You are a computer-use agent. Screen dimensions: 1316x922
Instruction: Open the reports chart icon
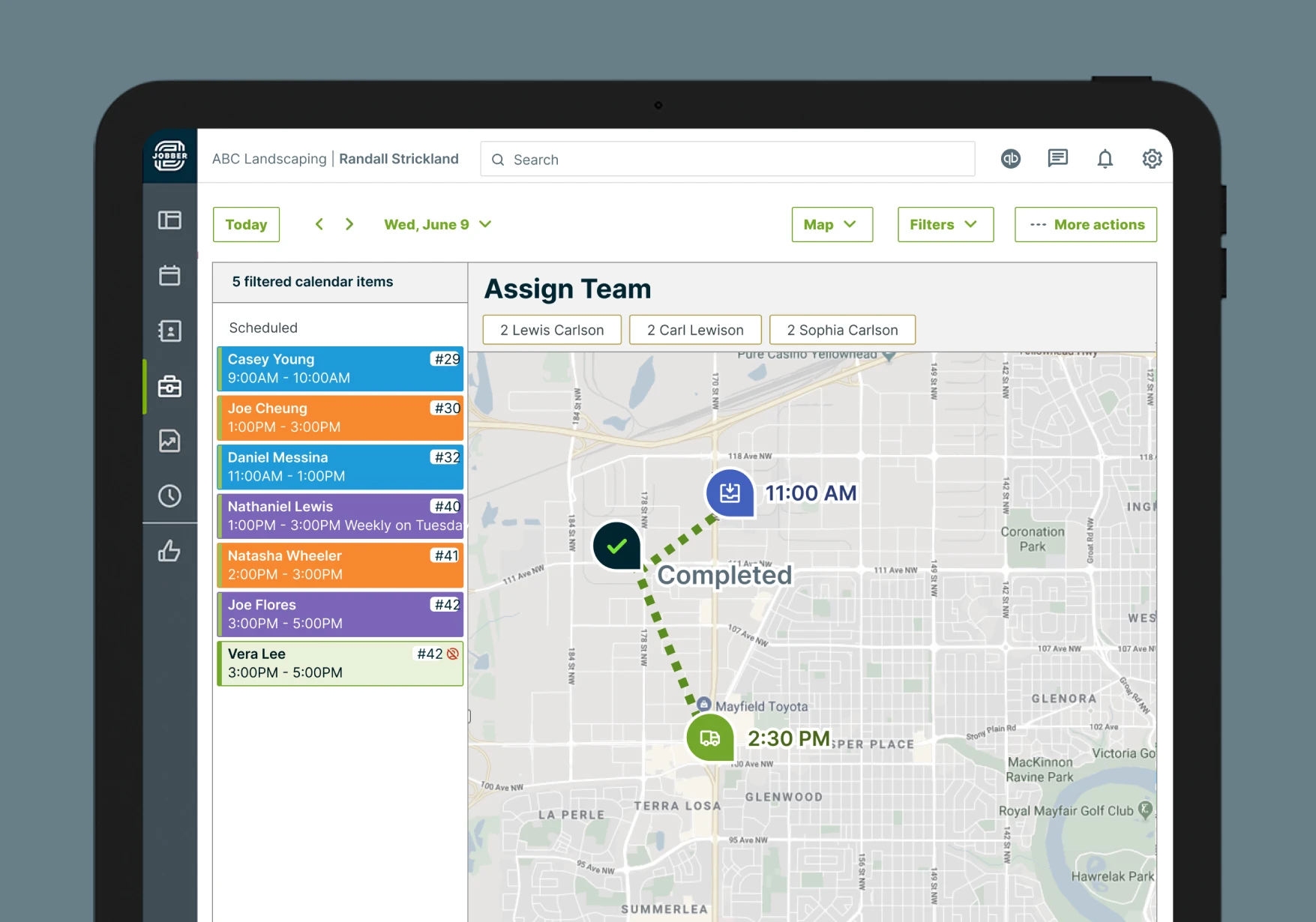[170, 441]
